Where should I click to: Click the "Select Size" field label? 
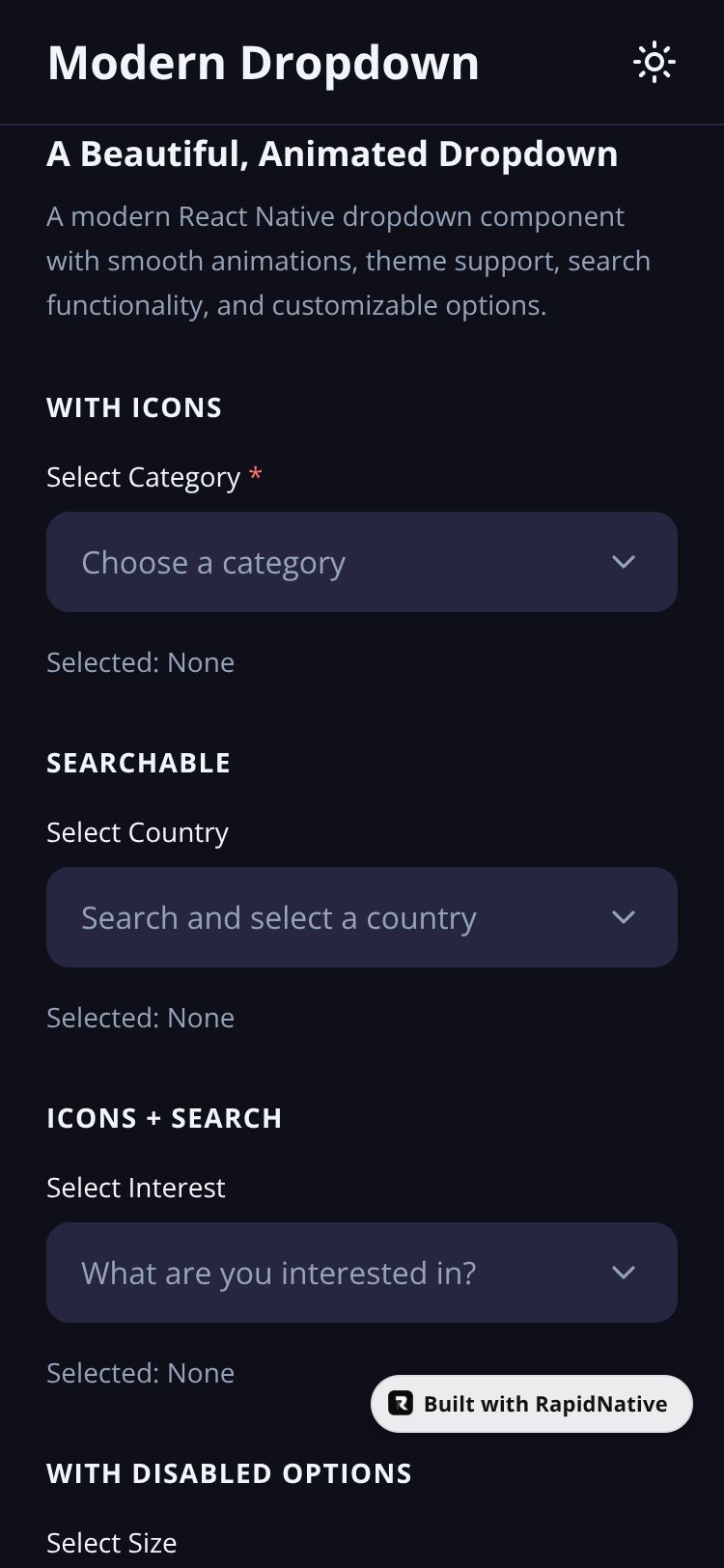[x=111, y=1543]
